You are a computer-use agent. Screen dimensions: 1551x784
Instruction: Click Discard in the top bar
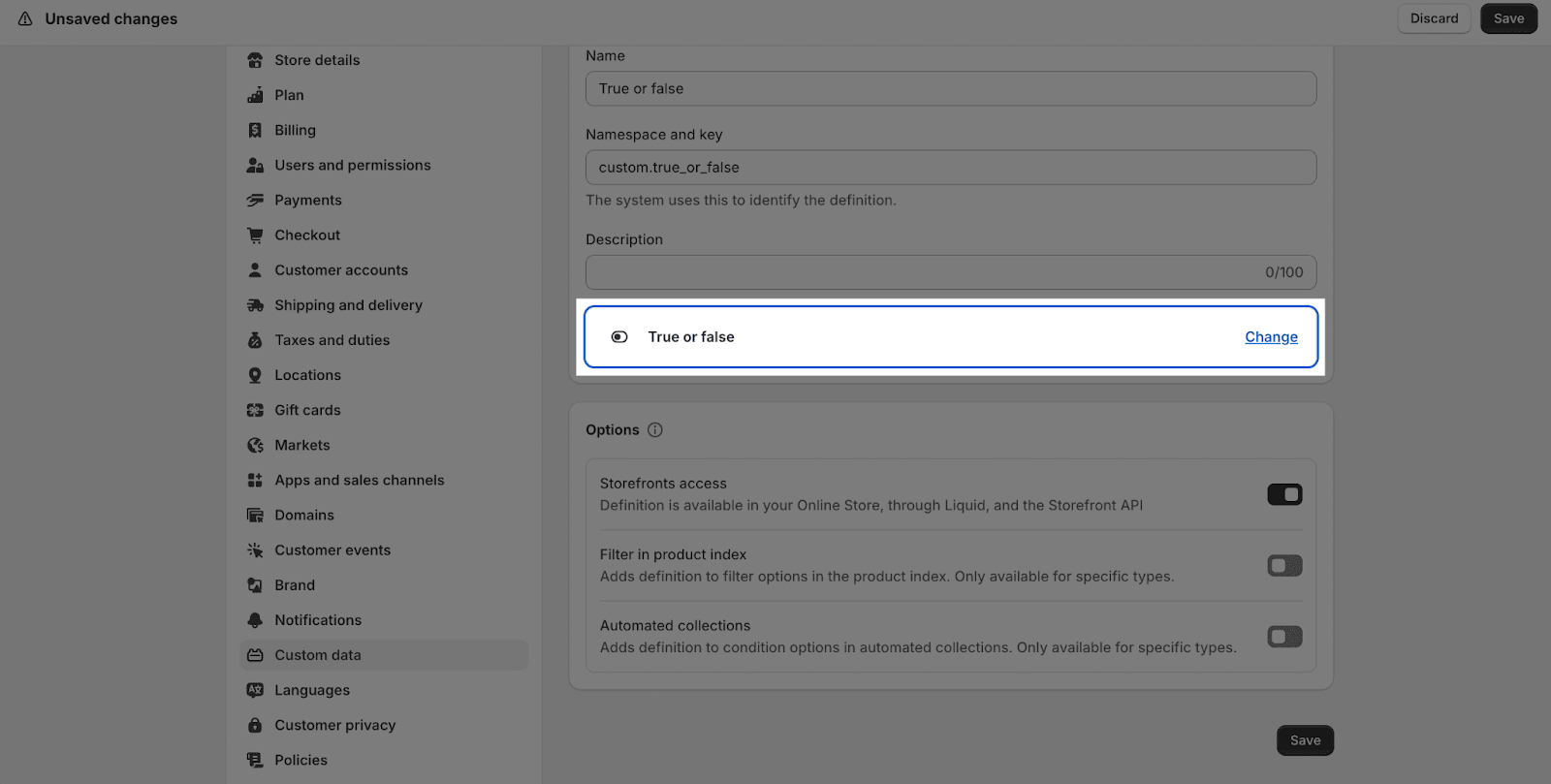1434,18
